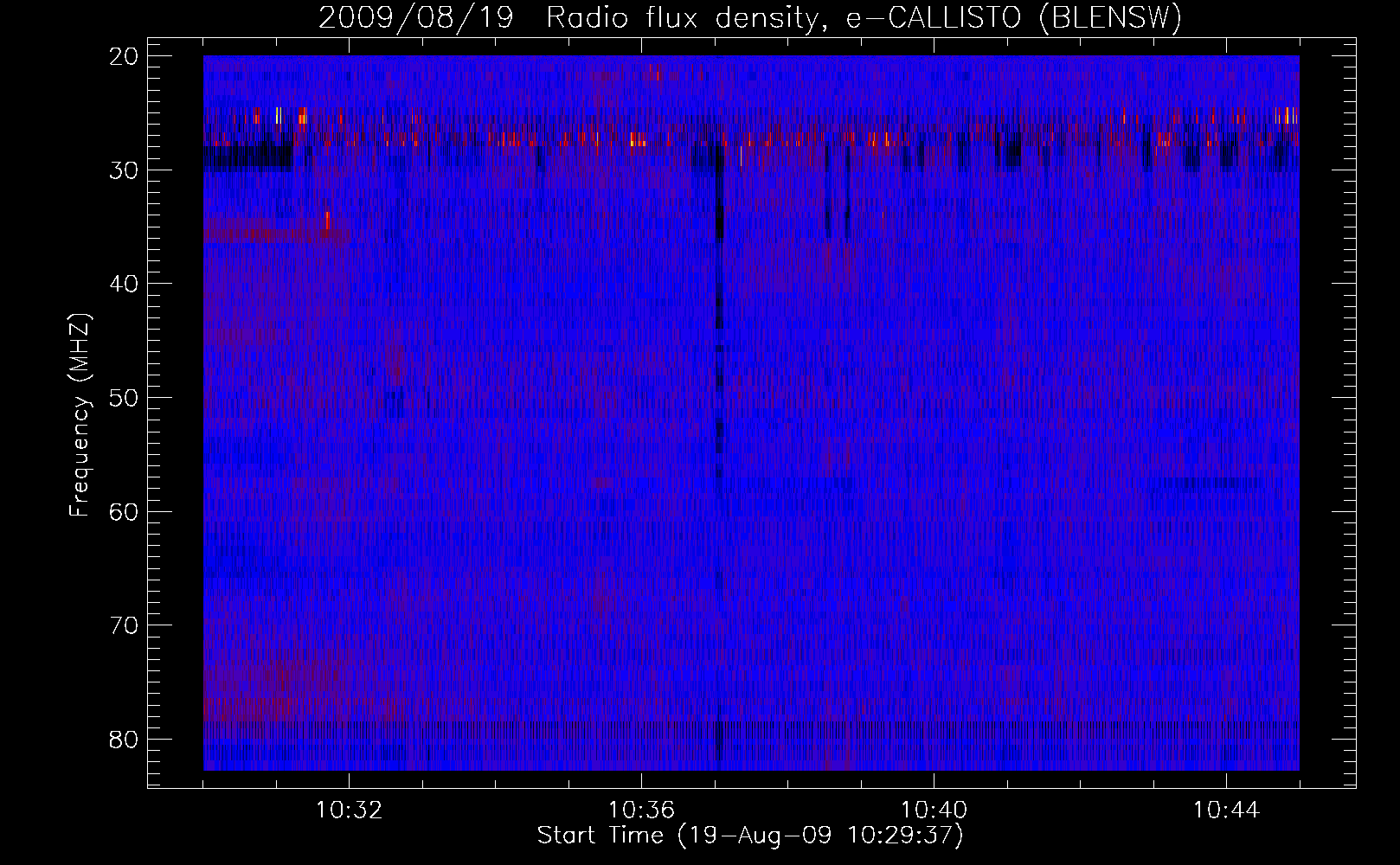Image resolution: width=1400 pixels, height=865 pixels.
Task: Click the 10:36 time tick label
Action: click(641, 811)
